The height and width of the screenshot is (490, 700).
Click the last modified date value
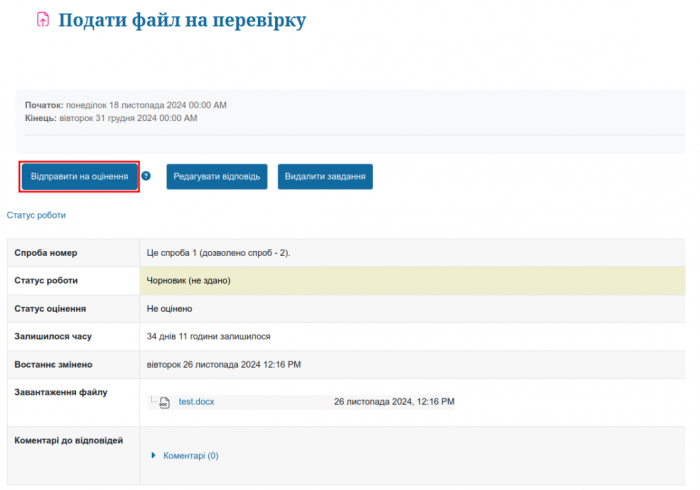tap(223, 364)
